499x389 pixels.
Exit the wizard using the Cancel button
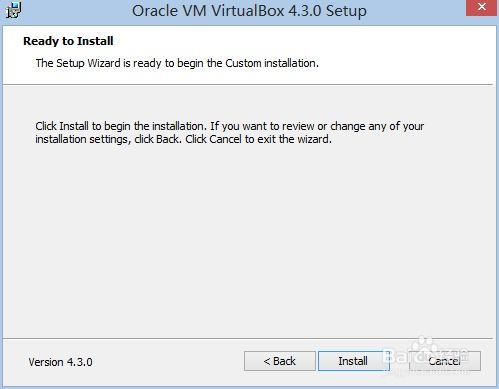(445, 361)
